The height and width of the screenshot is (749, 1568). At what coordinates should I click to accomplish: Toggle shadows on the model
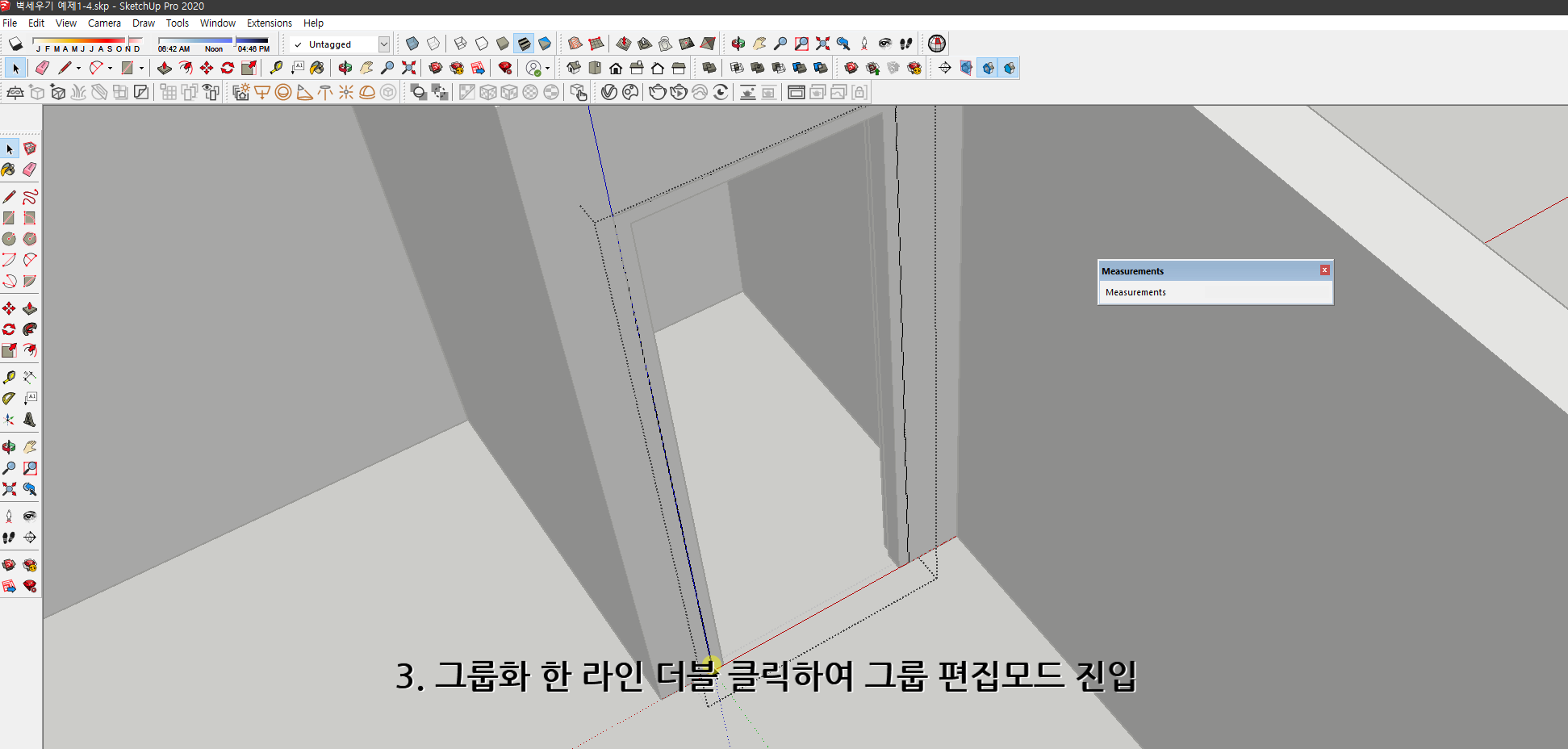pyautogui.click(x=15, y=44)
